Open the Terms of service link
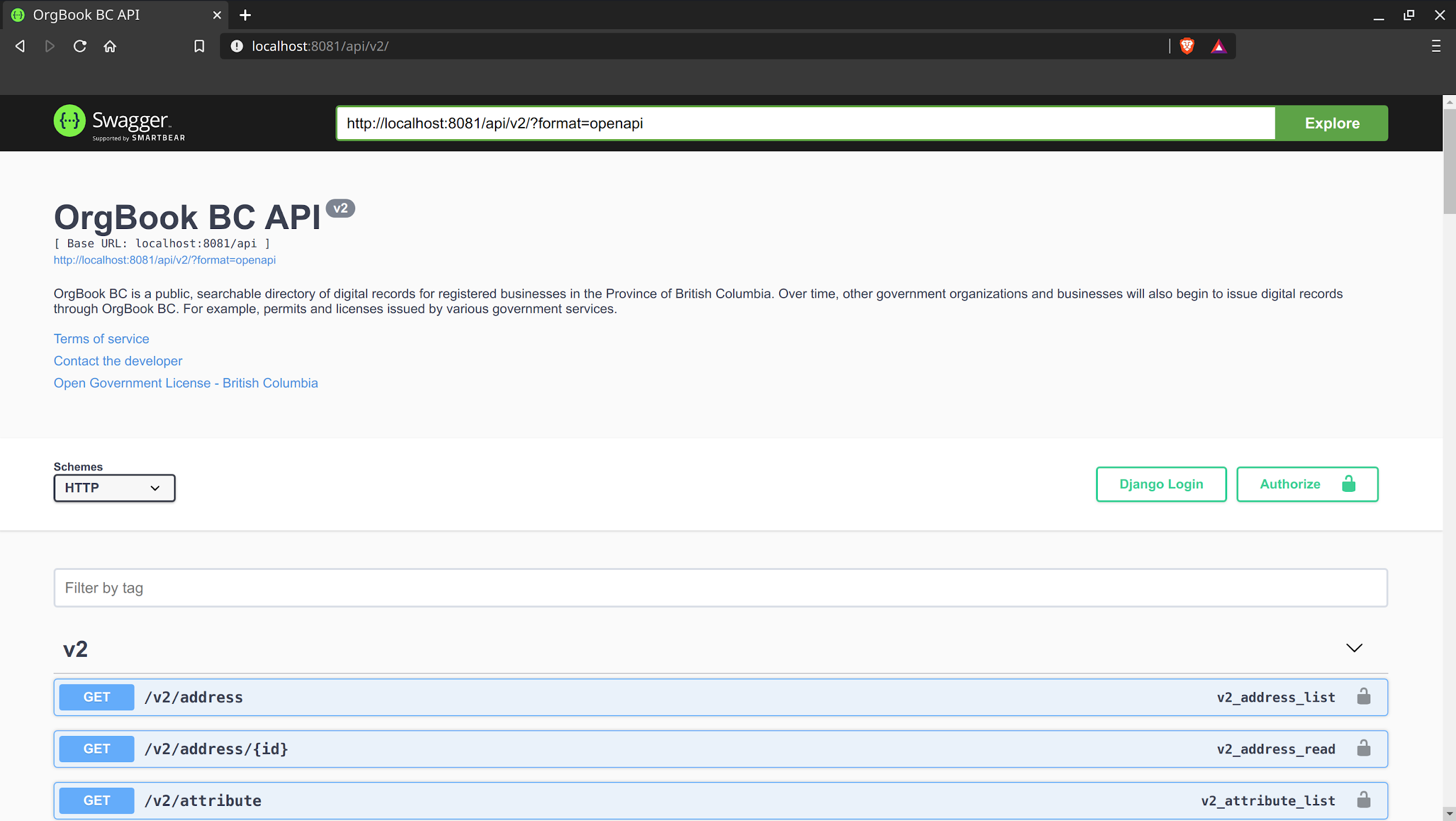 click(101, 339)
